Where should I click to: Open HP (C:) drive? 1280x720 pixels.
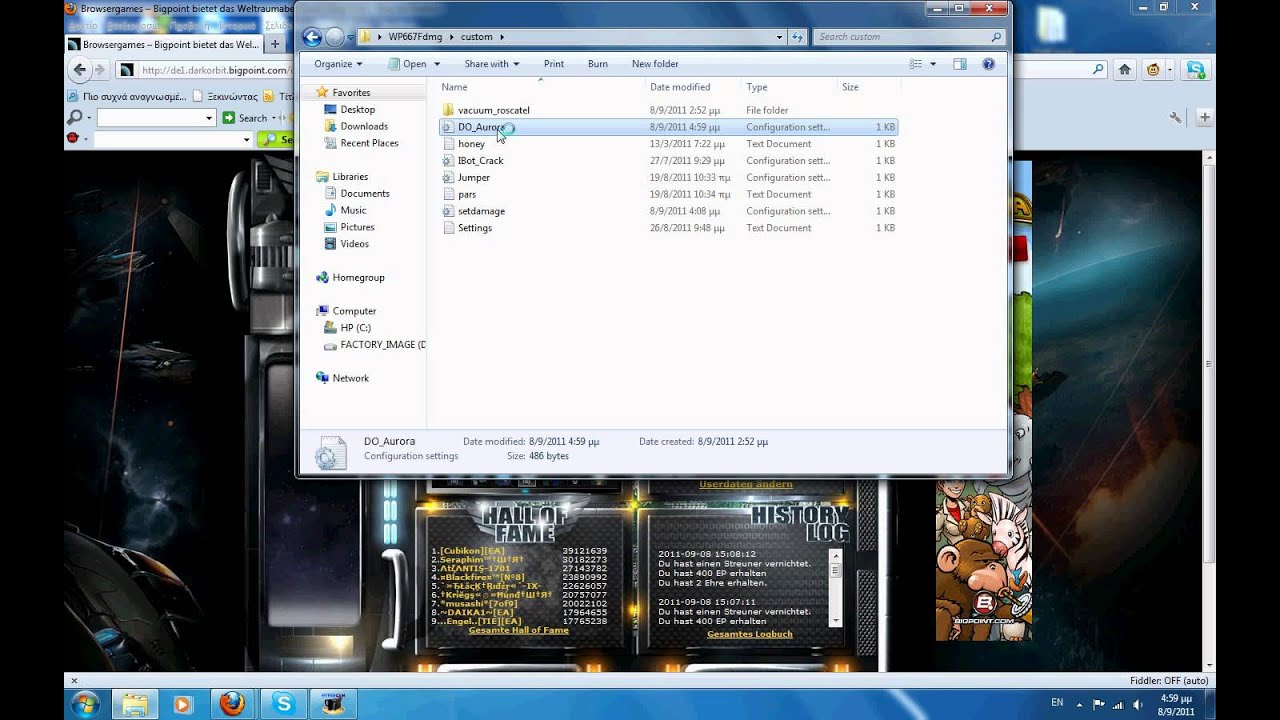pyautogui.click(x=355, y=328)
